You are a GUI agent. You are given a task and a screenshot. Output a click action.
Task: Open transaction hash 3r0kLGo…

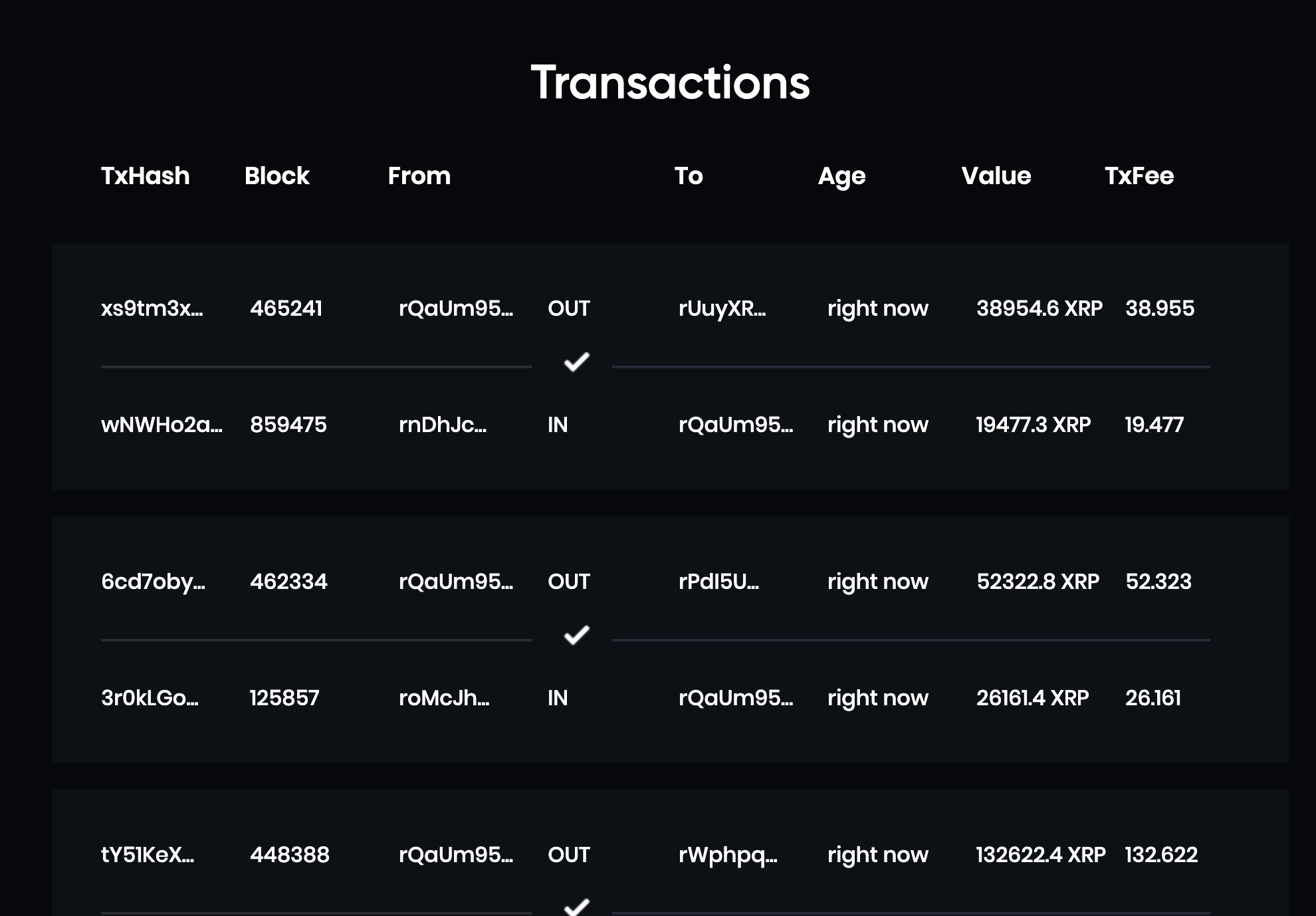pos(150,698)
